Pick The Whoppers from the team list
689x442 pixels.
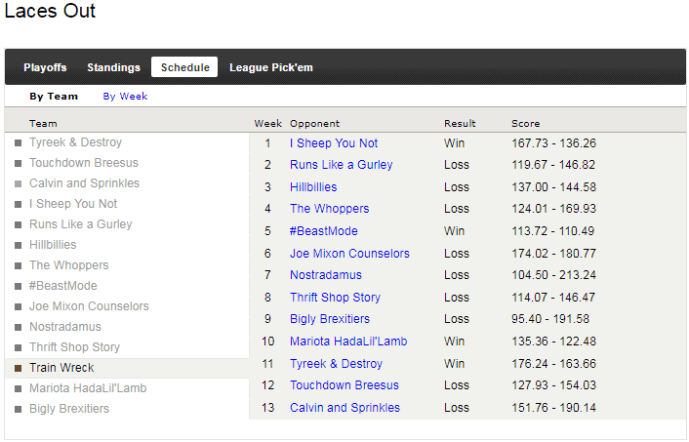(69, 265)
